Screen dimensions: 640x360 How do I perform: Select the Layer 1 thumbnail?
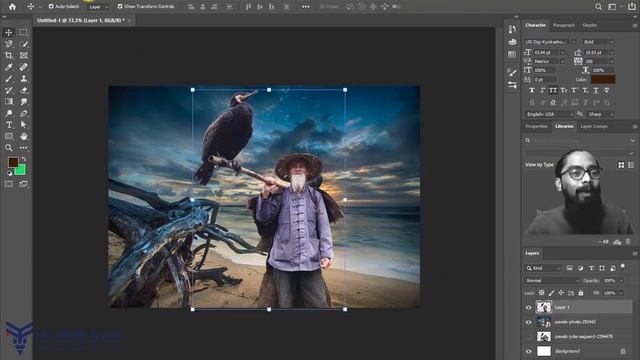pos(543,307)
